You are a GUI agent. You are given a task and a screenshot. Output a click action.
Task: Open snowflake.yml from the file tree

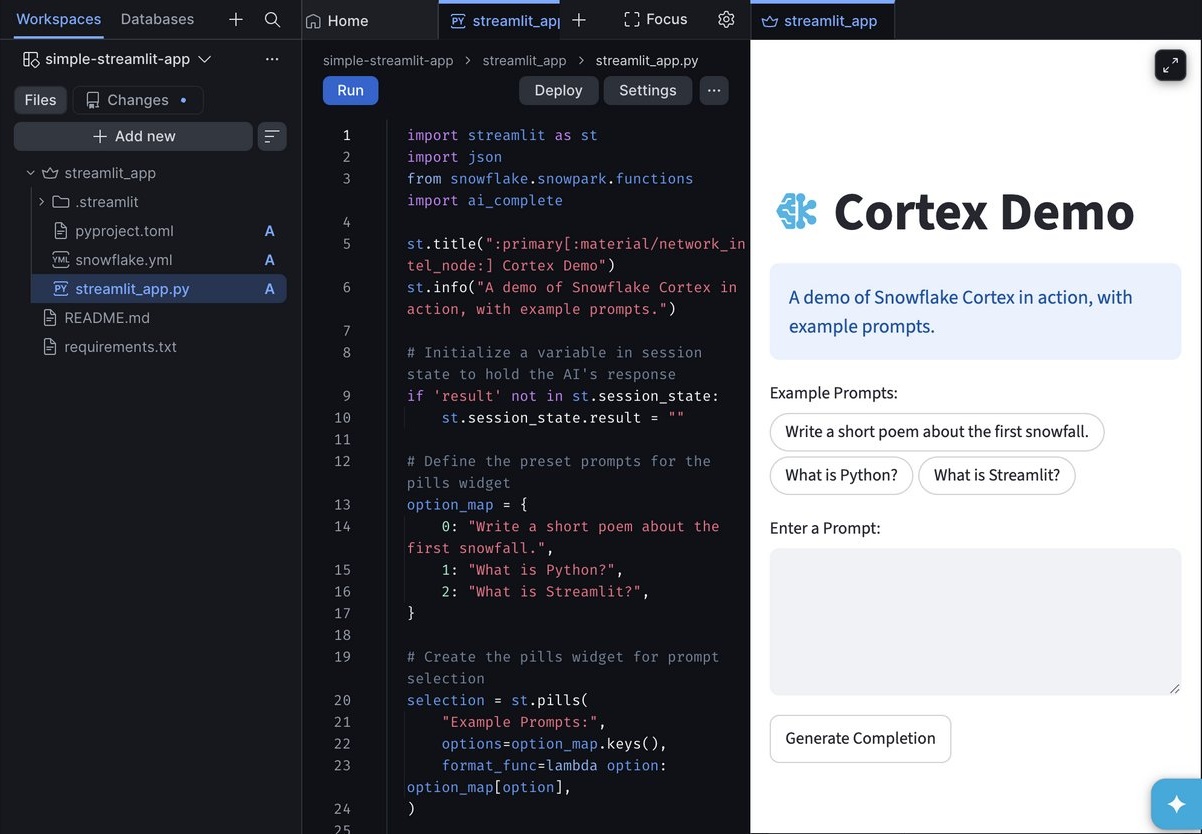click(x=124, y=260)
